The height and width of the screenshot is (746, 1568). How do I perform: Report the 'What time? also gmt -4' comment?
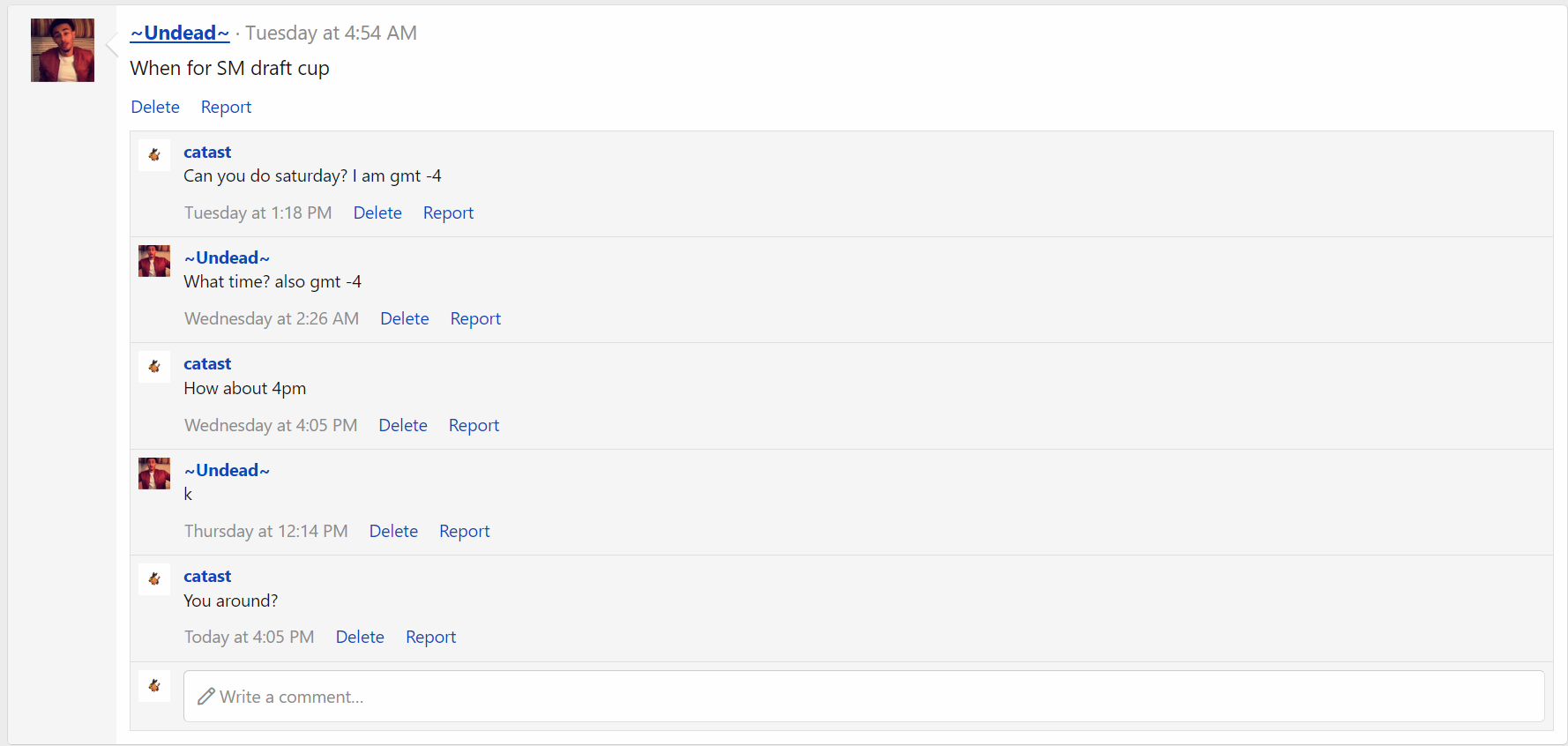[475, 318]
